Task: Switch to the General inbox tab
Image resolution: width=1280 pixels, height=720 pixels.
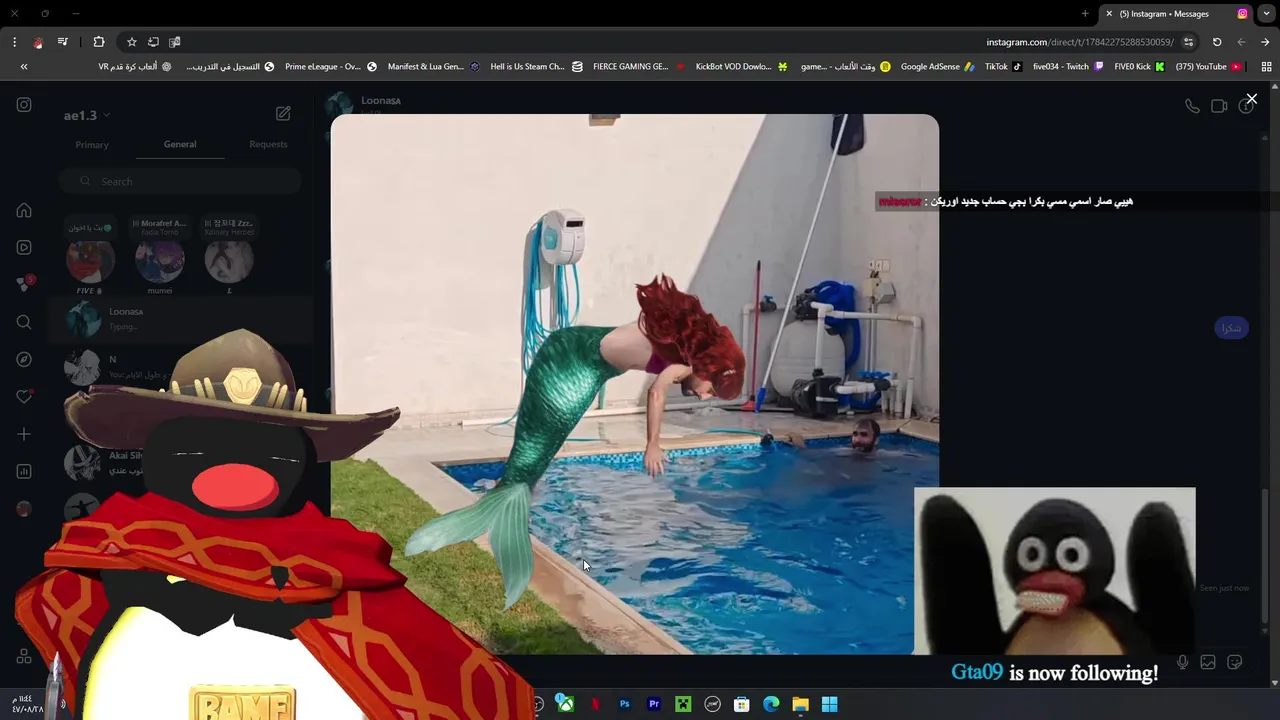Action: (x=180, y=144)
